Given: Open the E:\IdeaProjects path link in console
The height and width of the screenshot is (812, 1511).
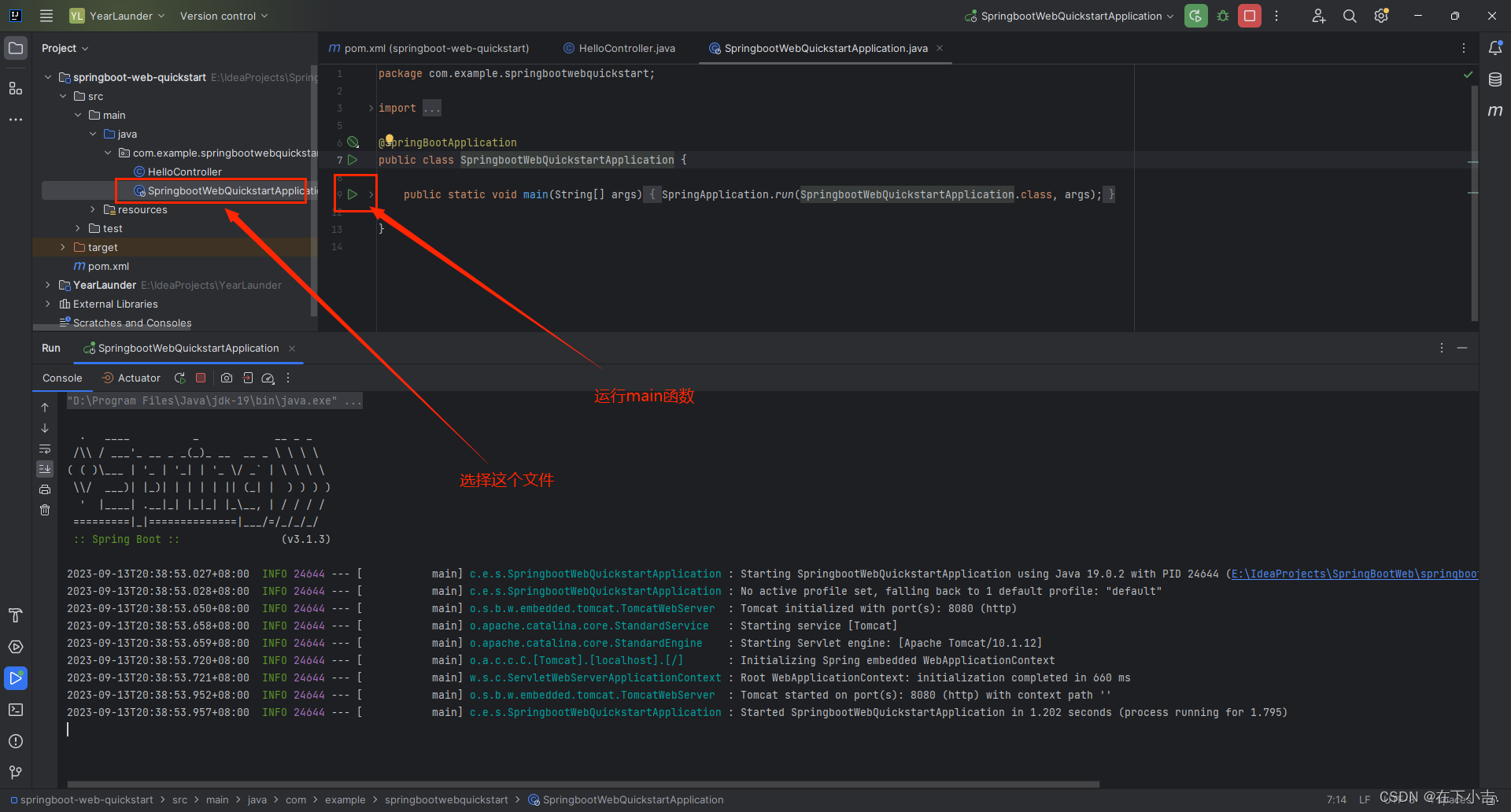Looking at the screenshot, I should click(1354, 574).
